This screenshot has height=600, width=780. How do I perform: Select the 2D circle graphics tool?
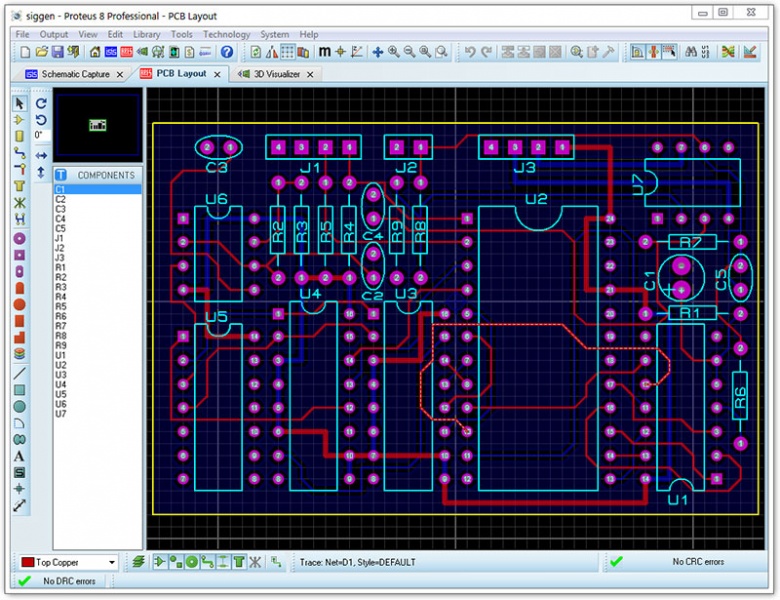coord(19,406)
